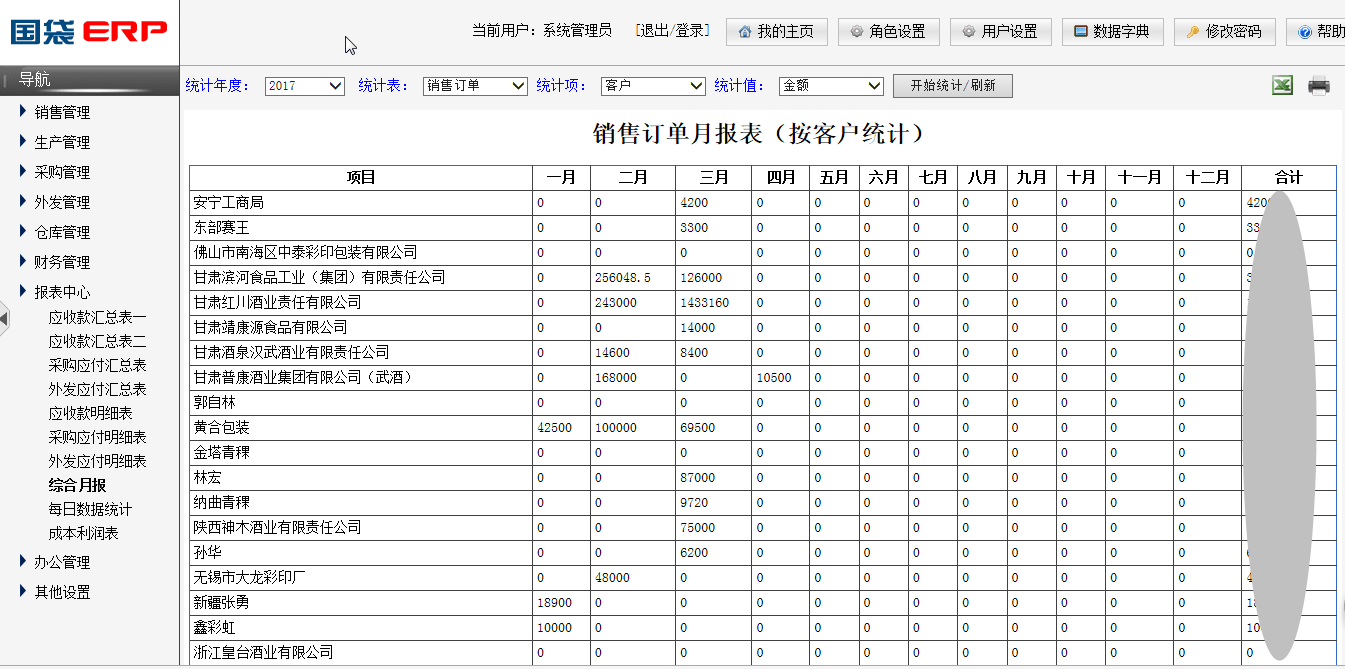1345x669 pixels.
Task: Open the 统计表 dropdown
Action: [475, 86]
